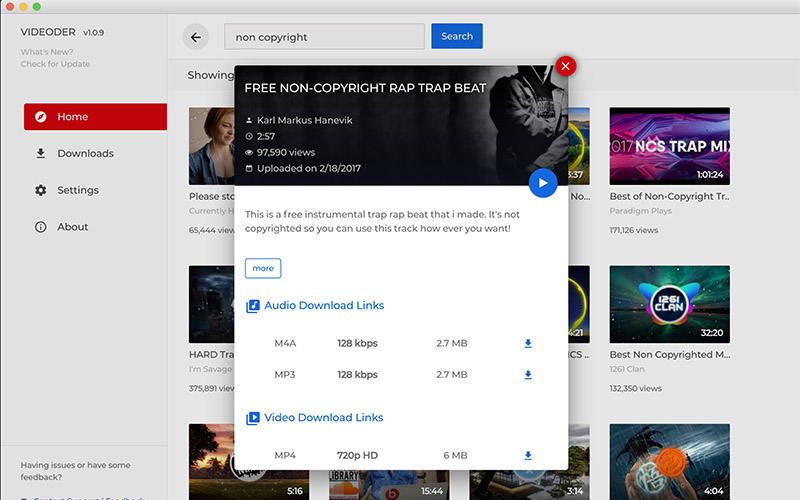This screenshot has height=500, width=800.
Task: Click the Search button
Action: click(457, 36)
